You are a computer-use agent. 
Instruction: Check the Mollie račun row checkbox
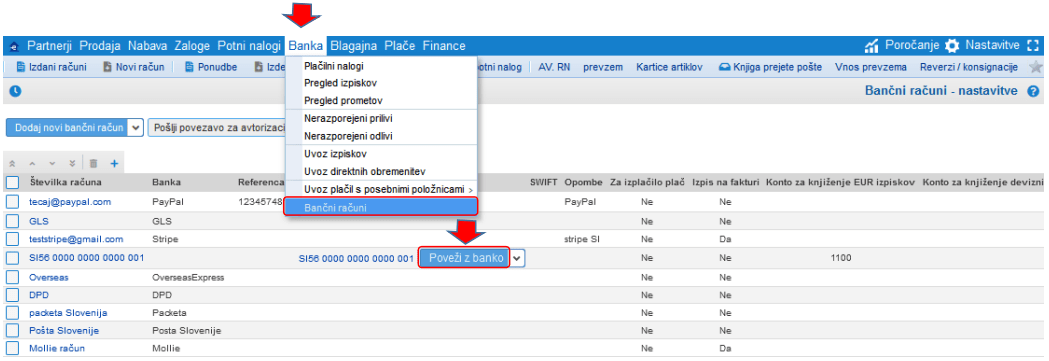click(13, 348)
